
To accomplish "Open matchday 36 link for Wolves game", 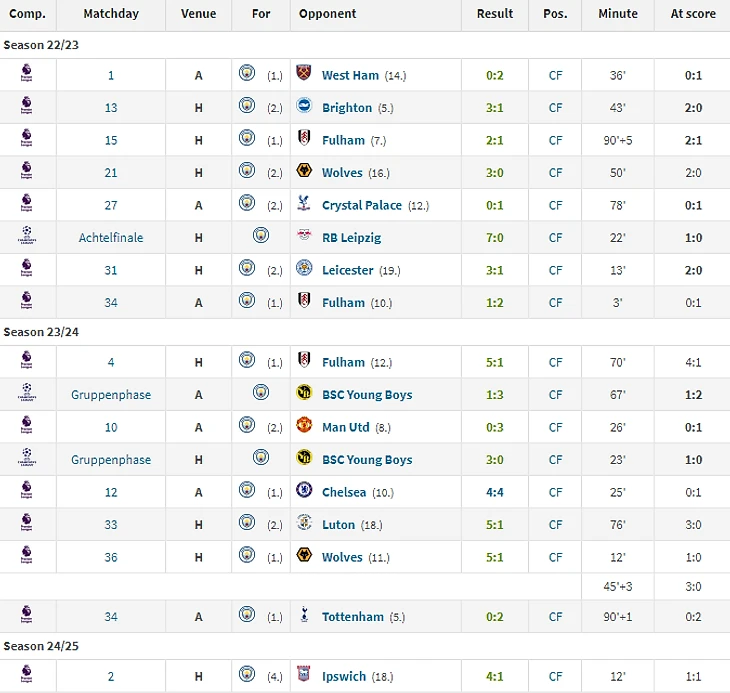I will tap(111, 558).
